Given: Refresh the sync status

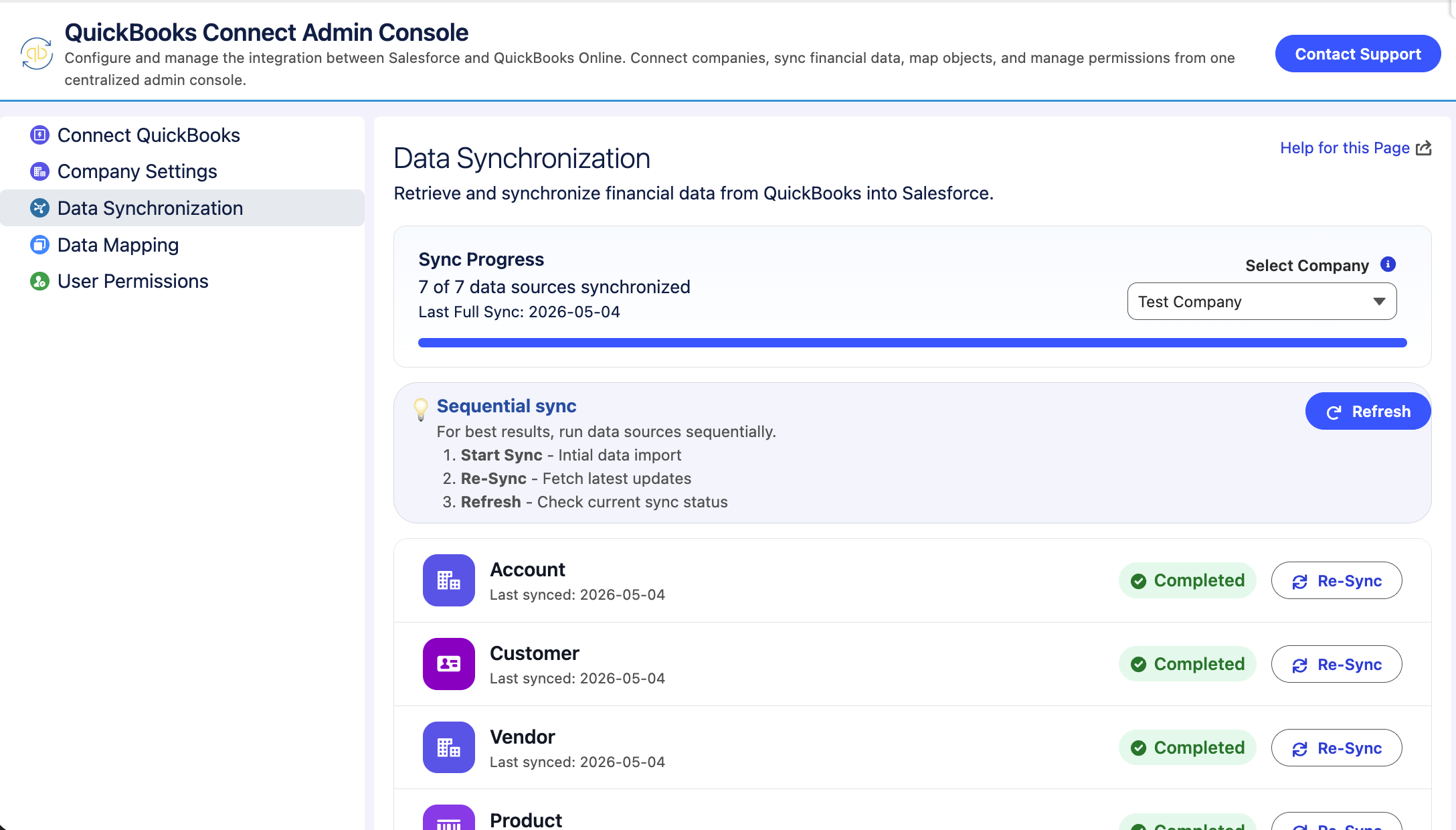Looking at the screenshot, I should pyautogui.click(x=1368, y=411).
